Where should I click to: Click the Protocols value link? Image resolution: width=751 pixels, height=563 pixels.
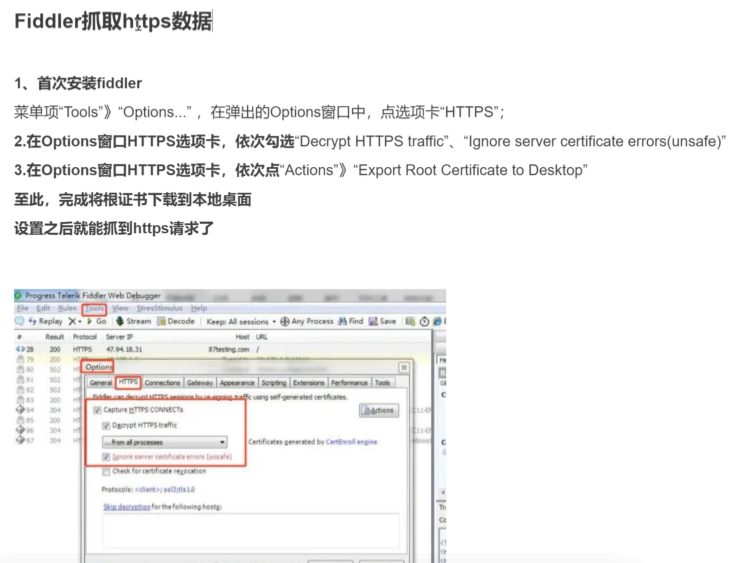click(x=165, y=490)
